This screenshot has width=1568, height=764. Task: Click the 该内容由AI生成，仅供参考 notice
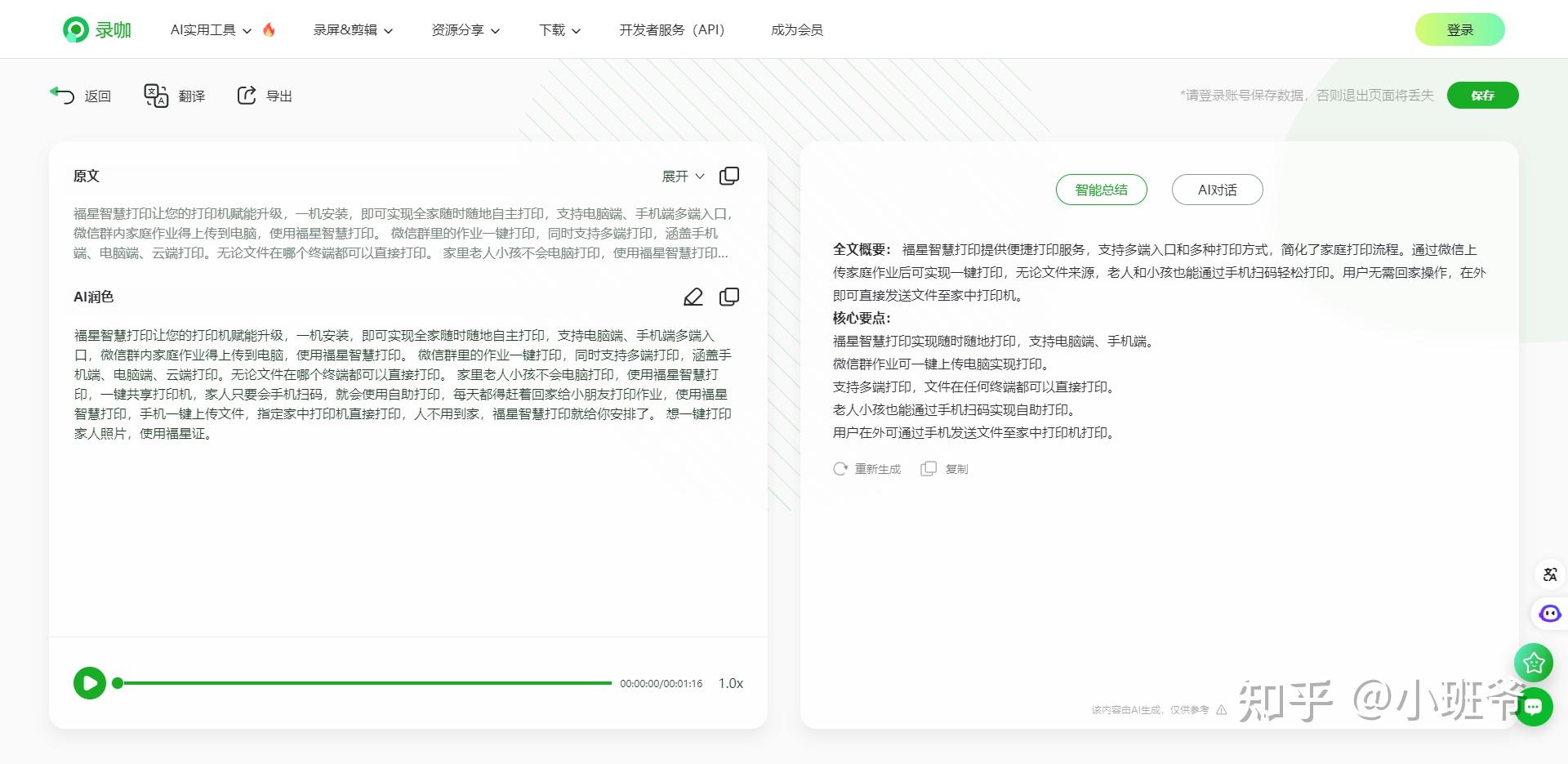pyautogui.click(x=1150, y=710)
